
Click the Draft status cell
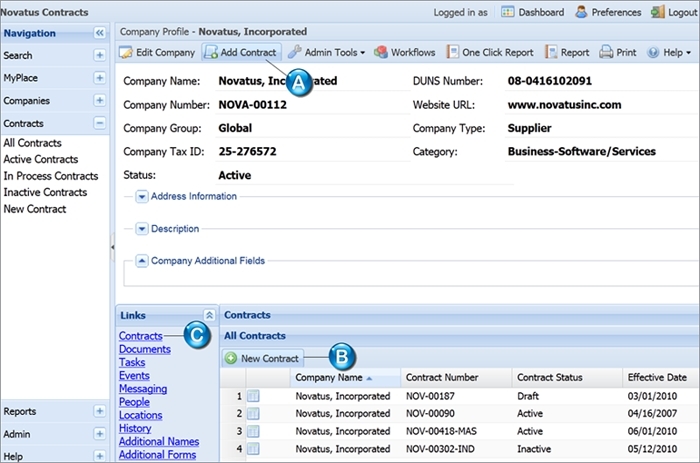(528, 396)
